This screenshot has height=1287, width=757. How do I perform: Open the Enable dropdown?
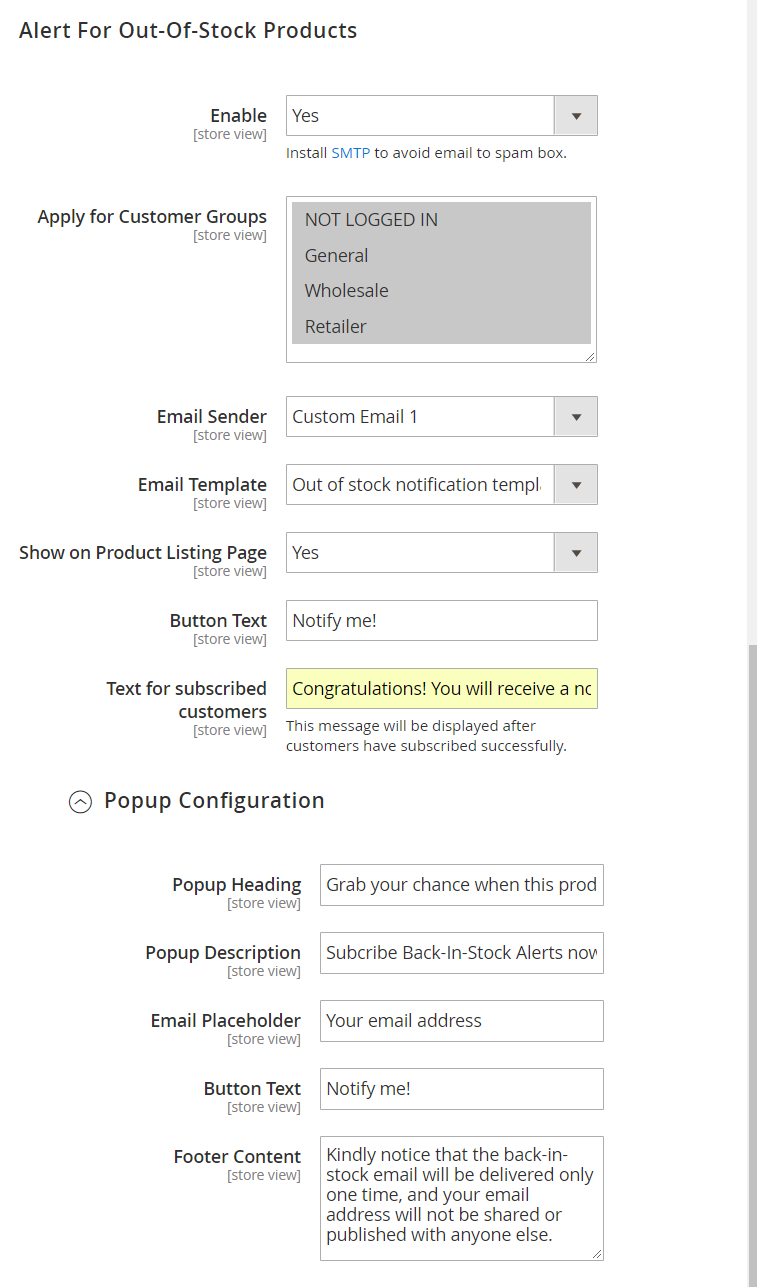(441, 116)
